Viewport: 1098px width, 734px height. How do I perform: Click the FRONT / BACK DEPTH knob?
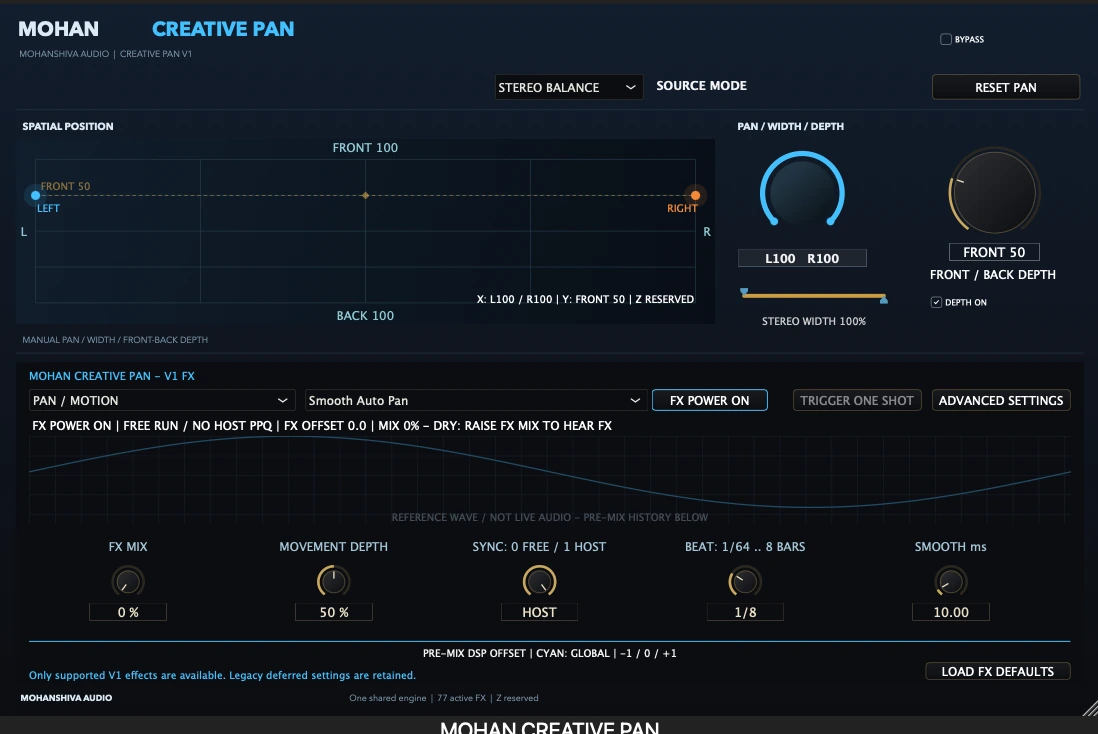tap(994, 191)
